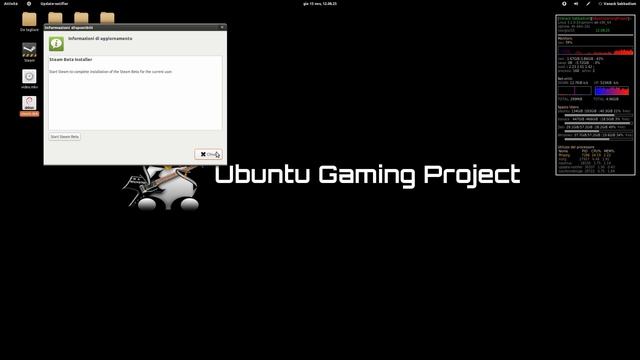Open the clock and calendar in top bar
The height and width of the screenshot is (360, 640).
tap(320, 4)
